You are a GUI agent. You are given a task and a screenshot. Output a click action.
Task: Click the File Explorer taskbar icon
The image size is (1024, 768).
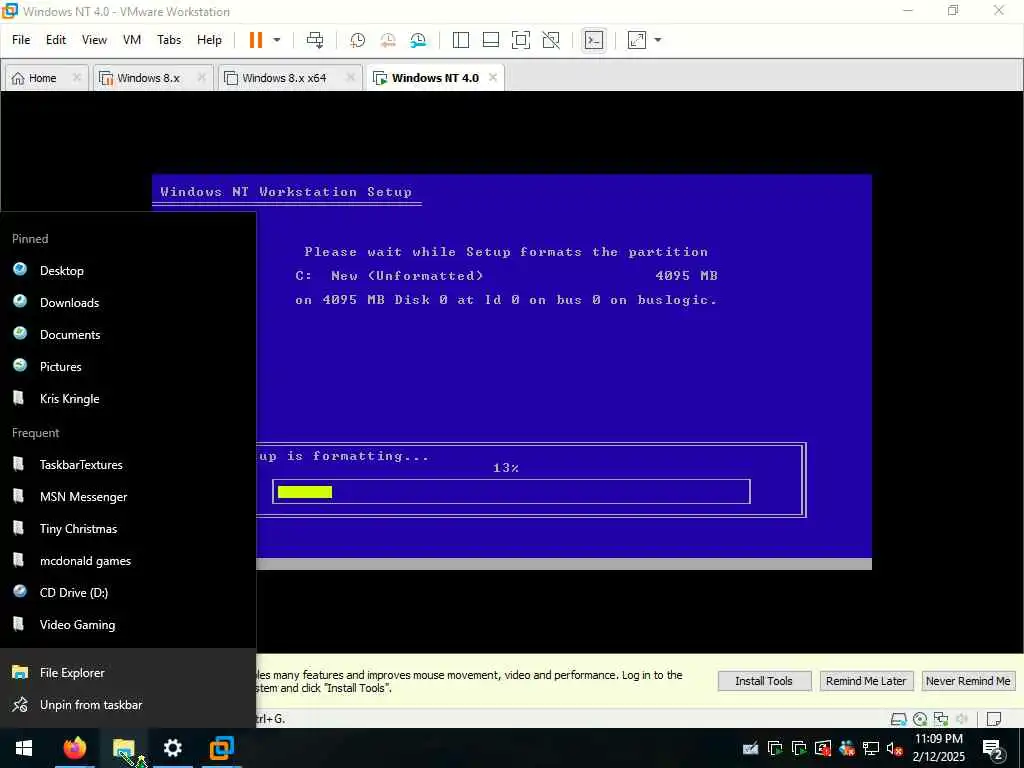[x=123, y=748]
